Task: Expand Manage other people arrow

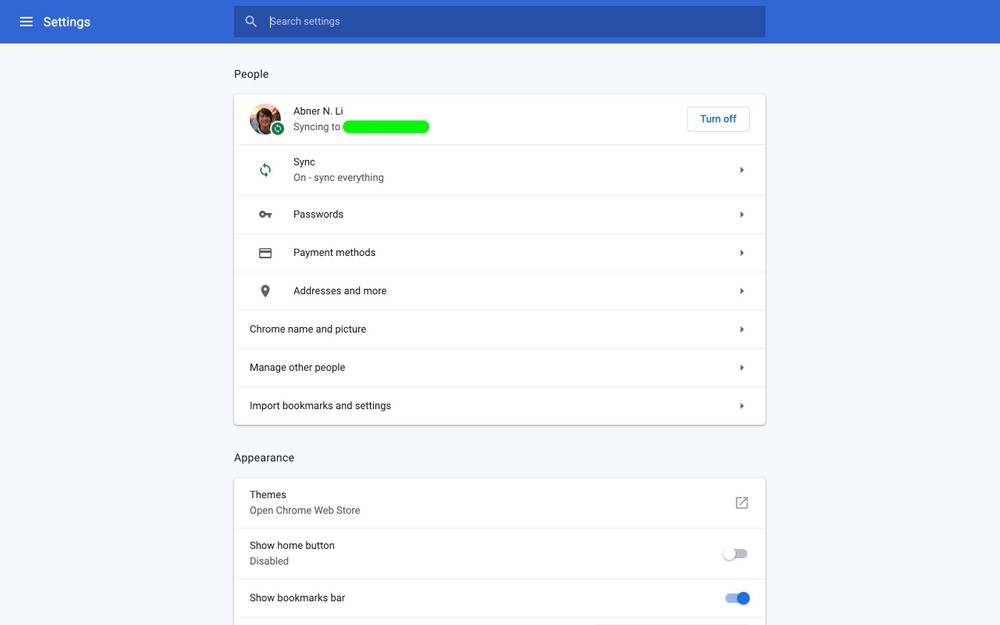Action: [x=742, y=368]
